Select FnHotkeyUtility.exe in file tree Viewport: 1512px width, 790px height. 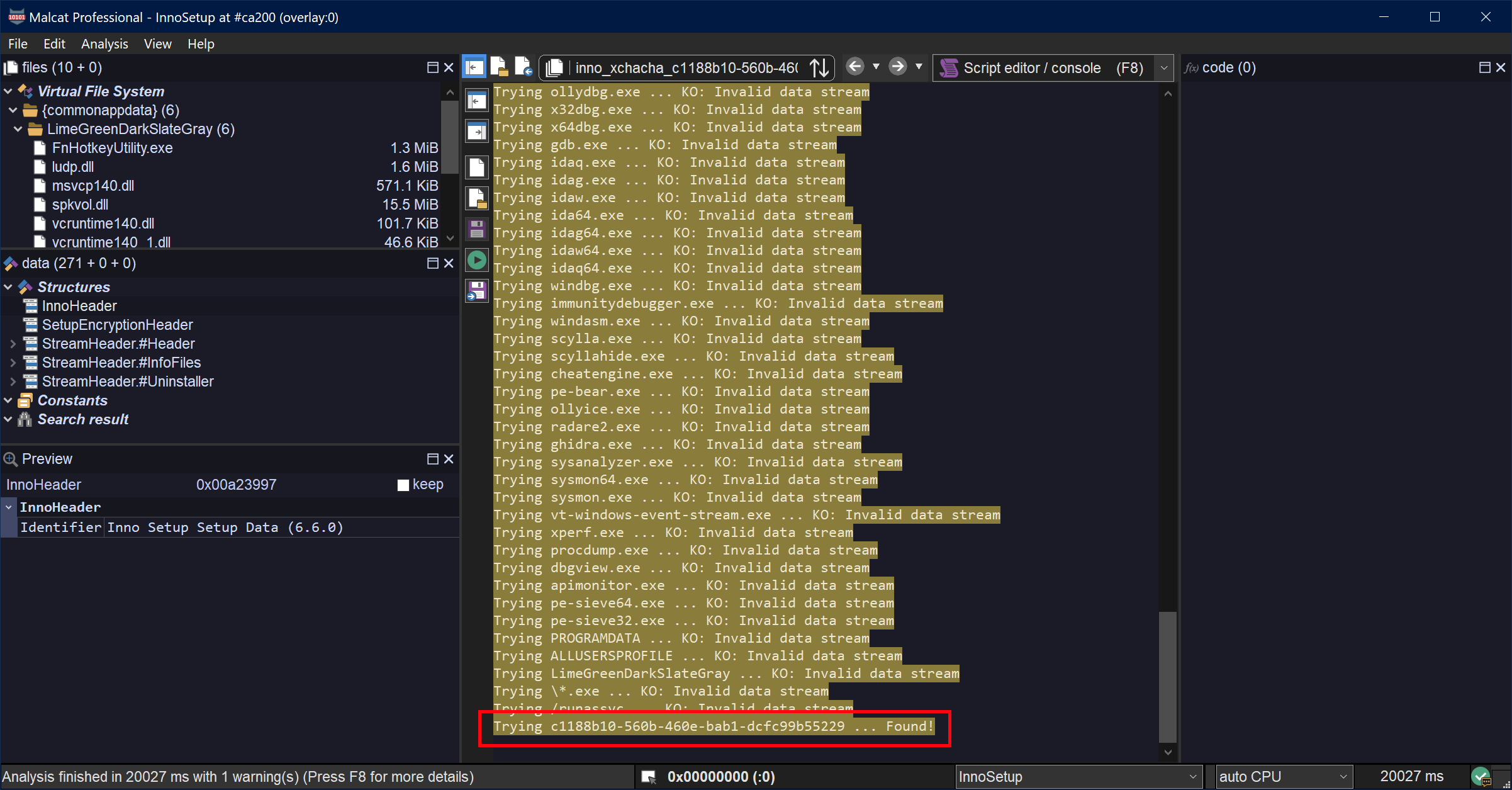coord(112,148)
